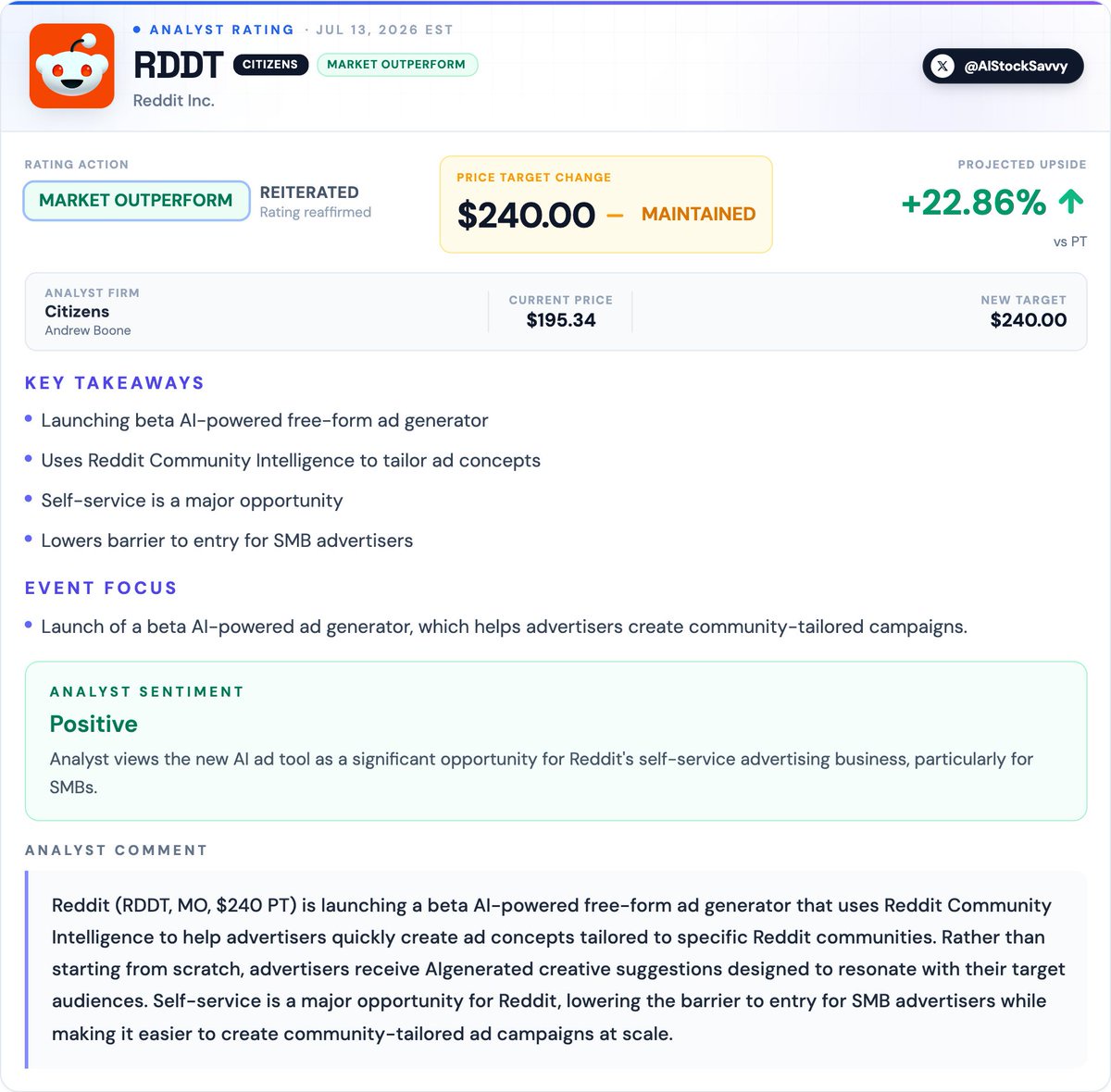
Task: Open the @AIStockSavvy handle badge
Action: [x=1003, y=66]
